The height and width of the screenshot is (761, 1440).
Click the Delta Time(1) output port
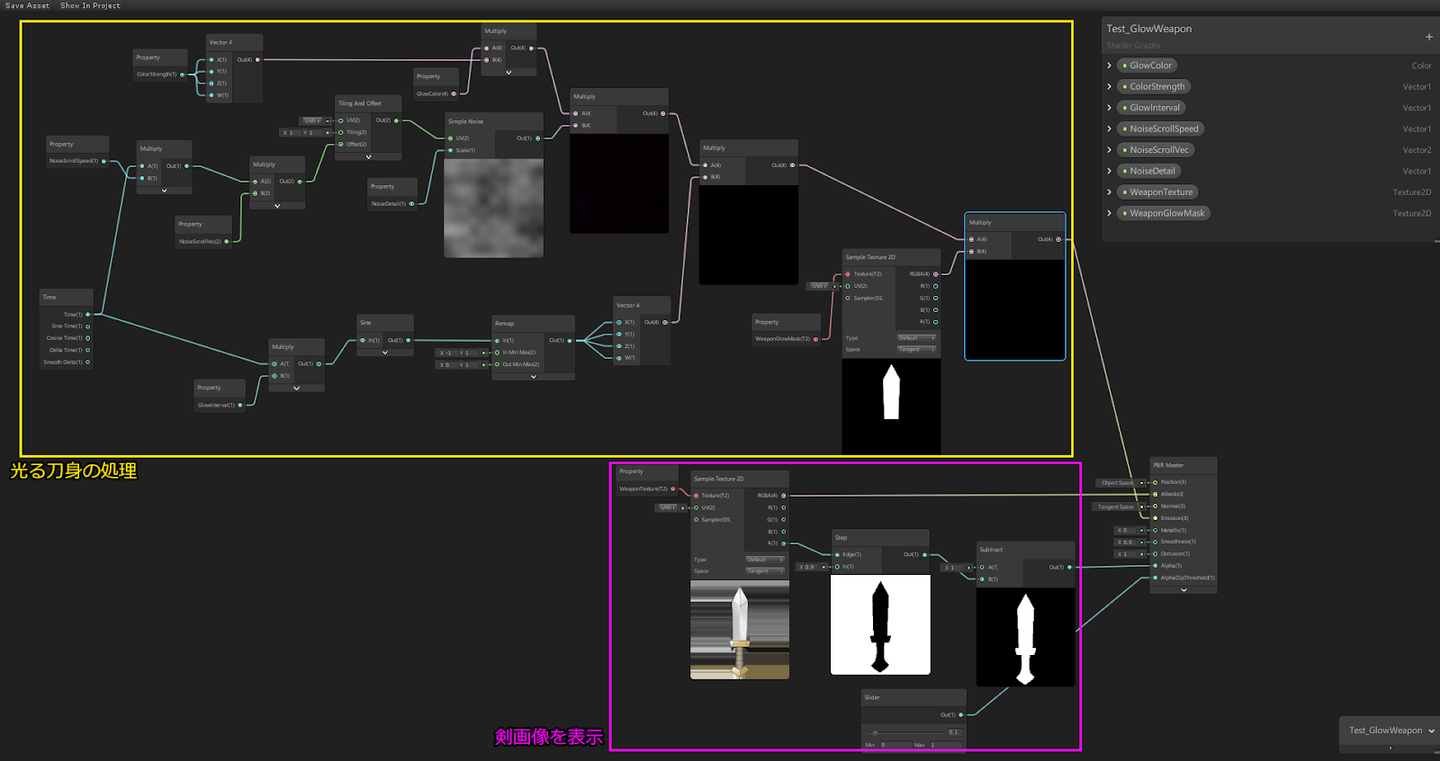coord(87,350)
